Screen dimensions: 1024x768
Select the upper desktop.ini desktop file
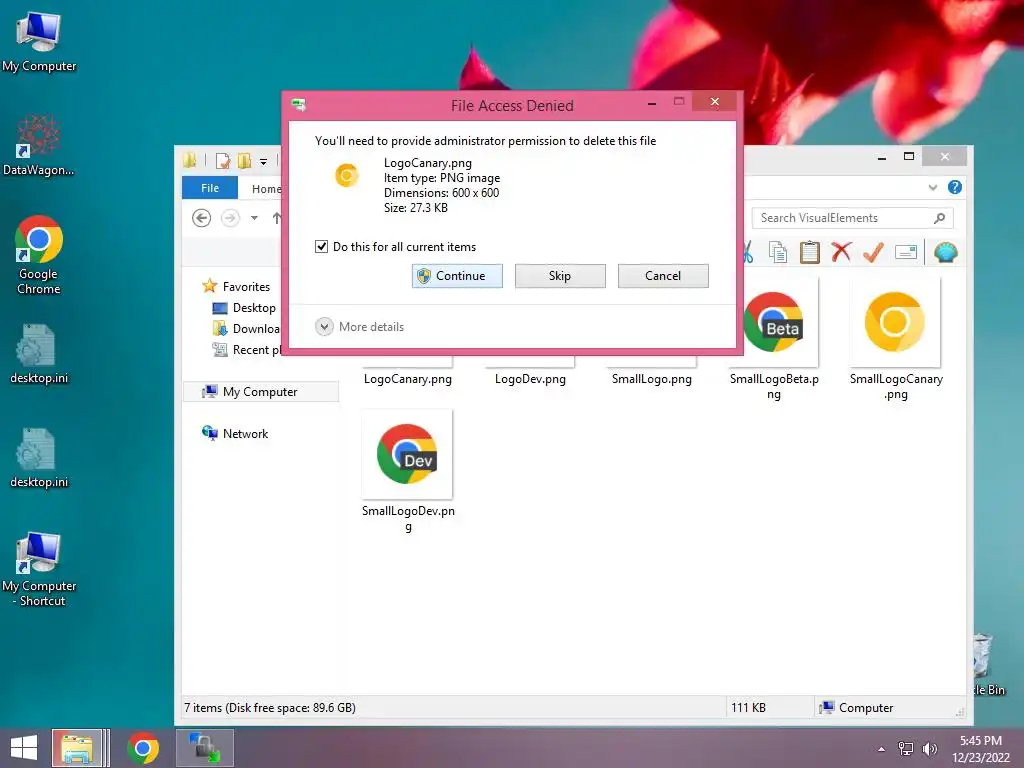click(39, 353)
